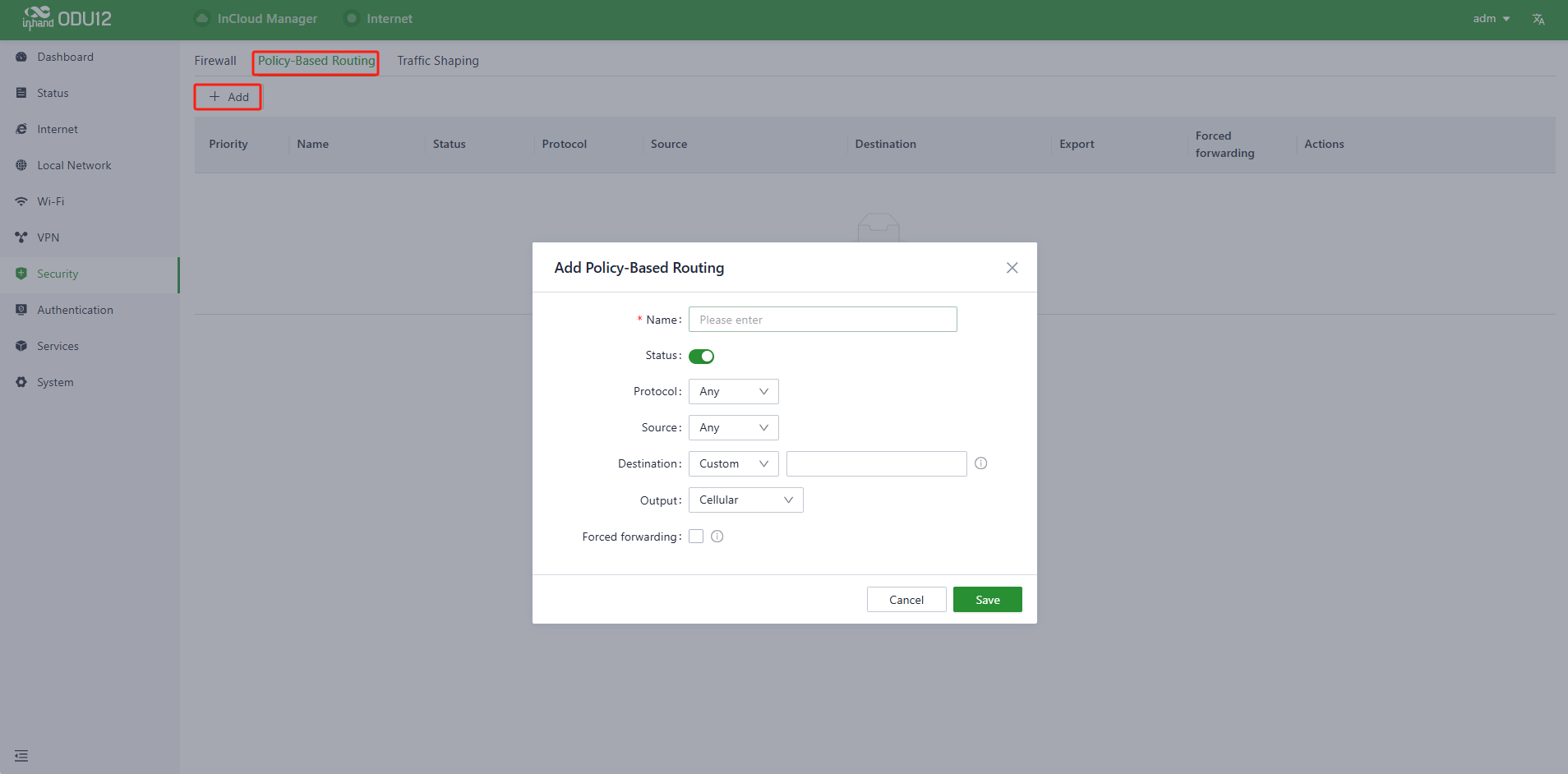Click the System gear icon

(x=21, y=382)
